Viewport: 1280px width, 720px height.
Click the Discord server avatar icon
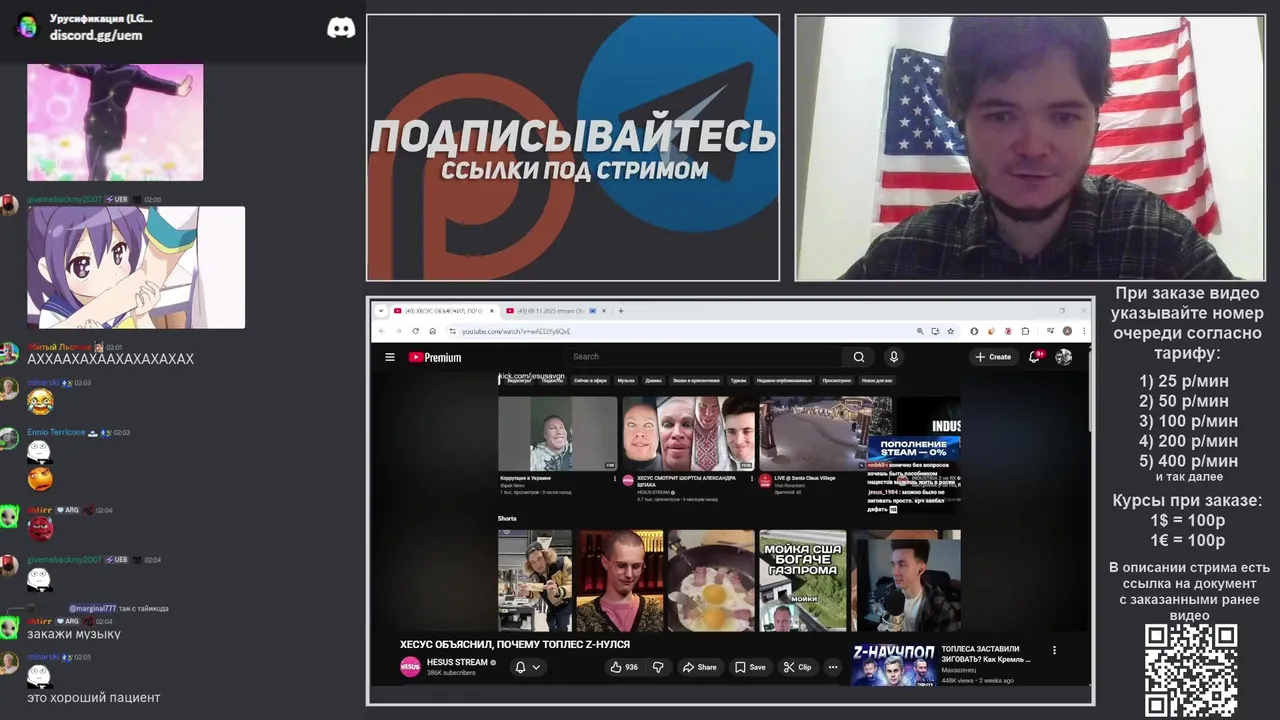coord(27,27)
